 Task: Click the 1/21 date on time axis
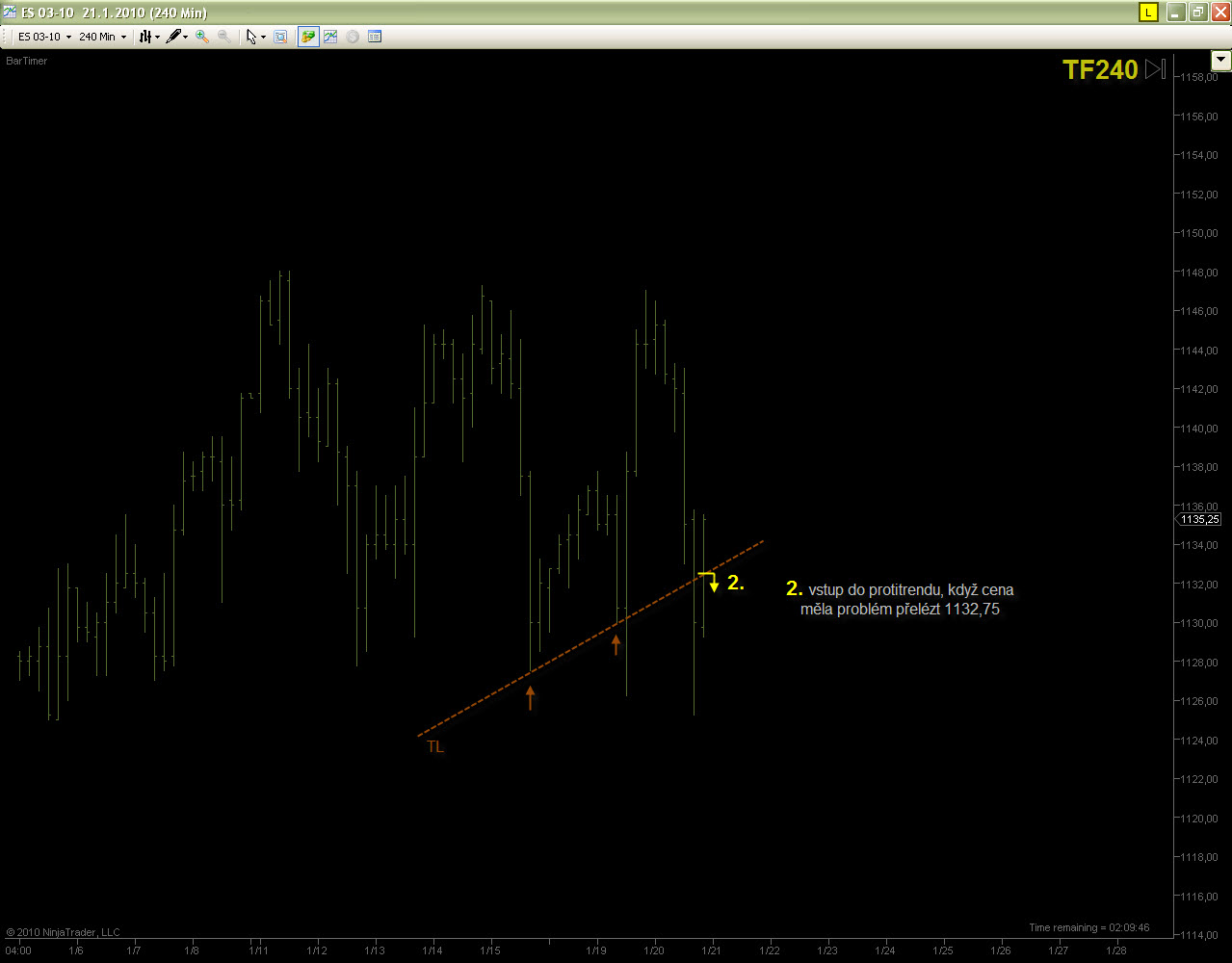[712, 950]
